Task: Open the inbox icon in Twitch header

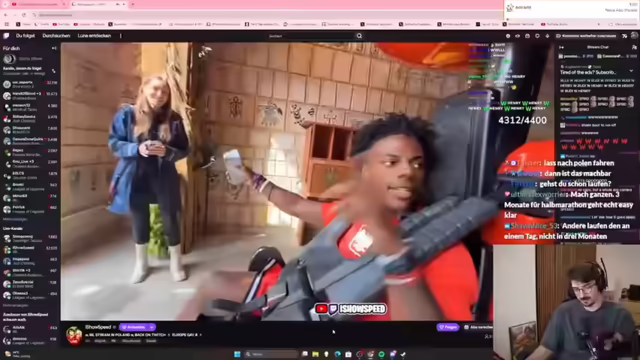Action: pos(527,36)
